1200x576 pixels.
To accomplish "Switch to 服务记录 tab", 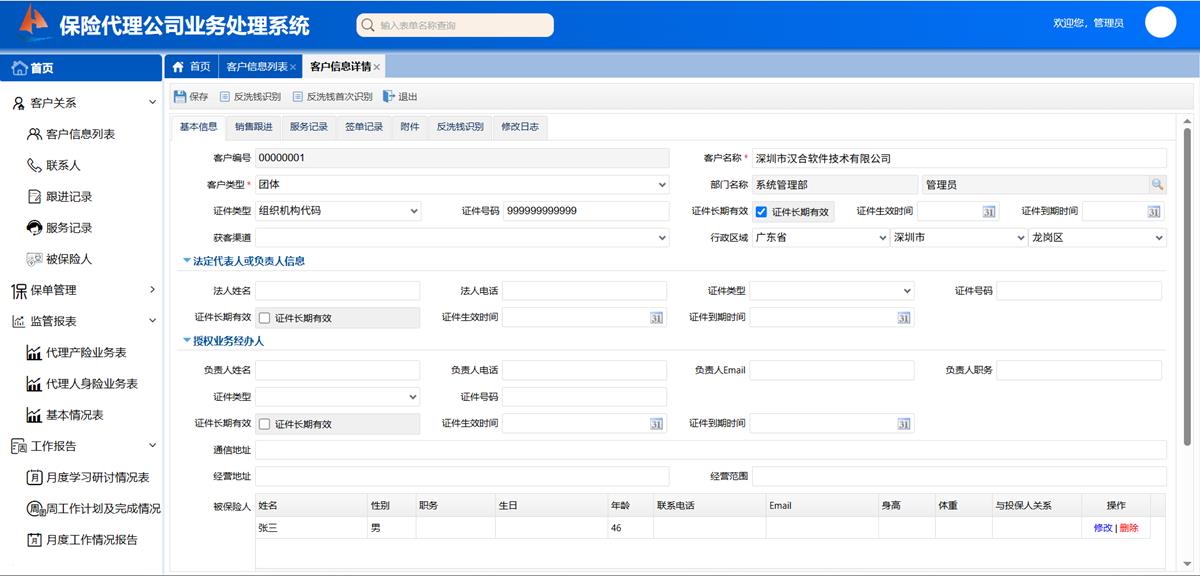I will click(x=309, y=127).
